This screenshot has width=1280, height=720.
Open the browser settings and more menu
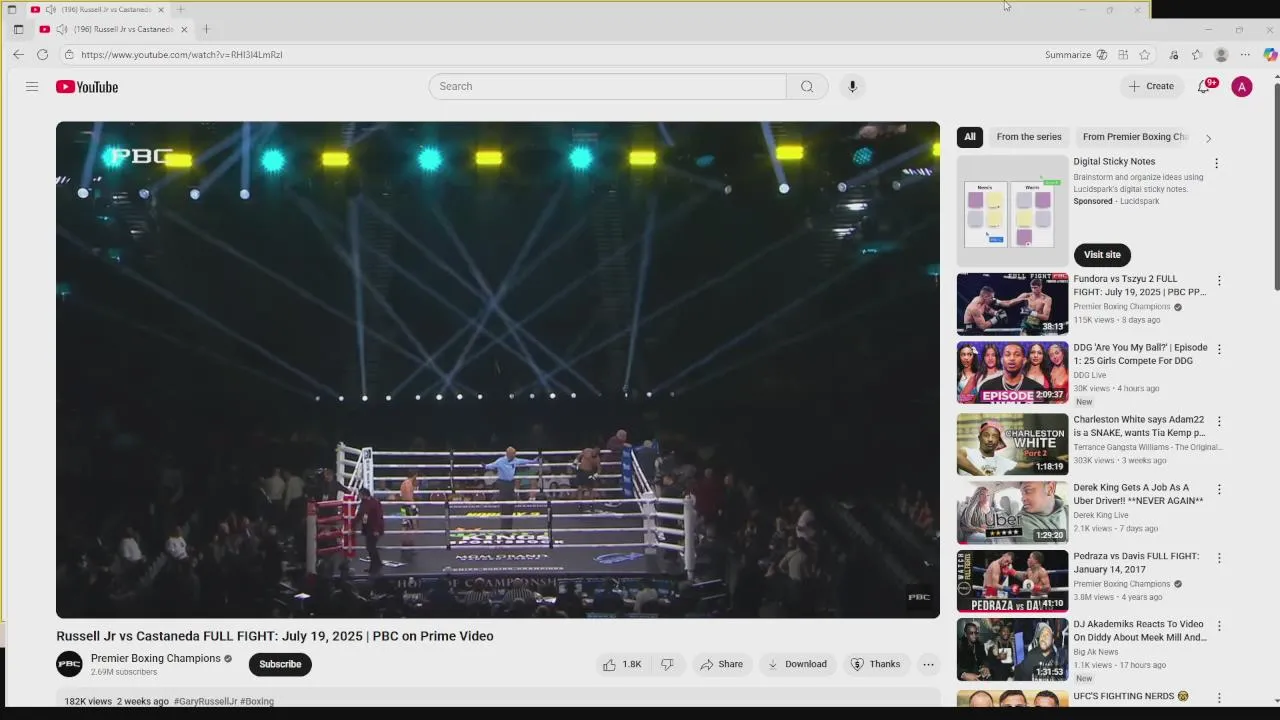coord(1244,55)
